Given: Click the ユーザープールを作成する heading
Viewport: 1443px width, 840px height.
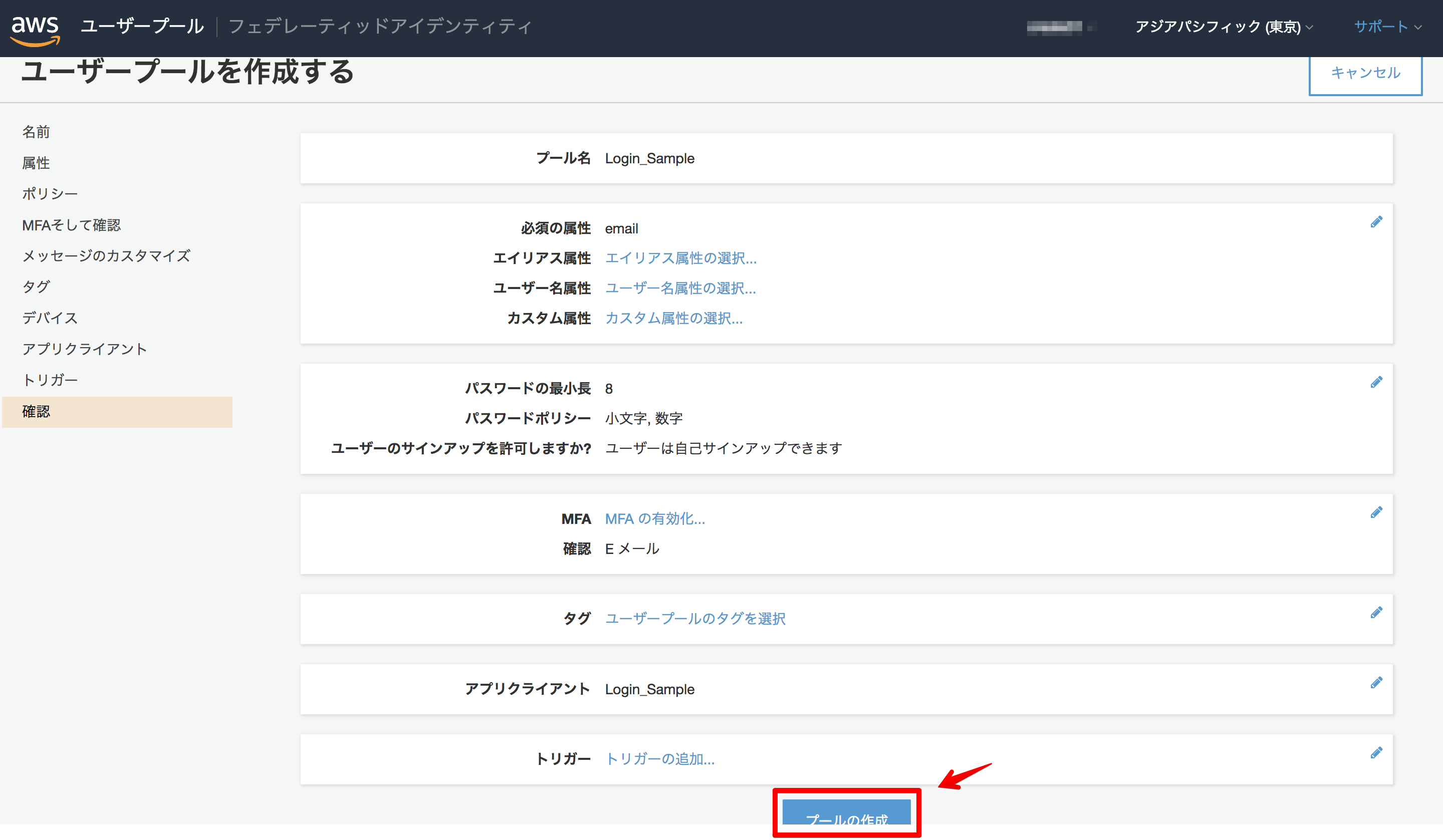Looking at the screenshot, I should (x=188, y=72).
